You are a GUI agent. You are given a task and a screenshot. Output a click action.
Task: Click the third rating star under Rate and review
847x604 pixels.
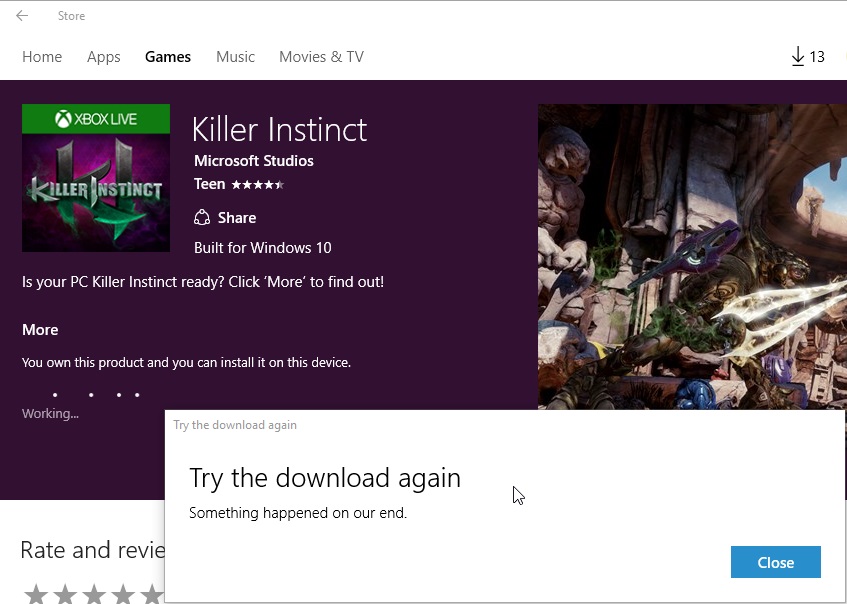(x=95, y=594)
